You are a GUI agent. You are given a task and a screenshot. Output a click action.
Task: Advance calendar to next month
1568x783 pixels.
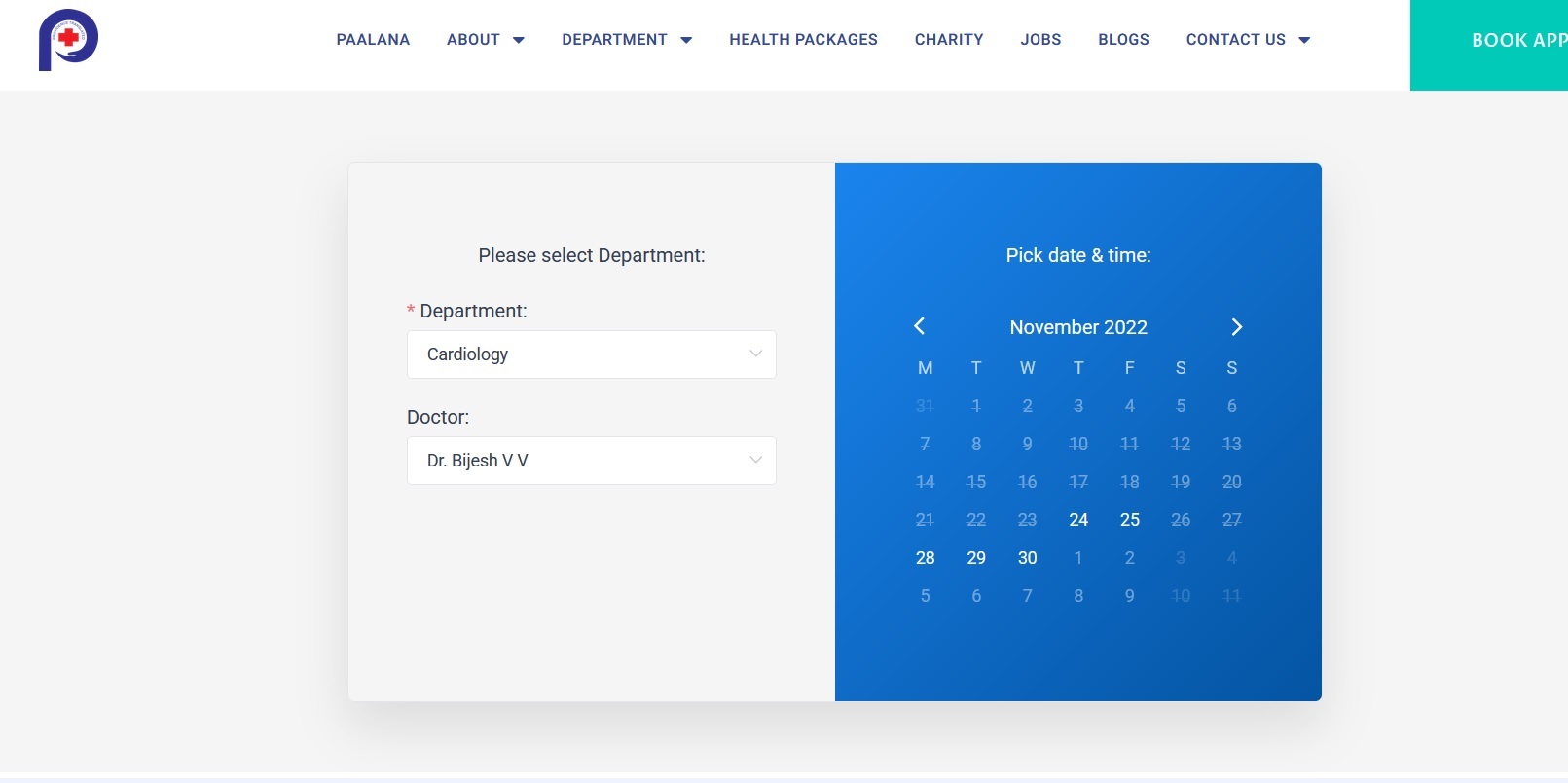tap(1236, 326)
